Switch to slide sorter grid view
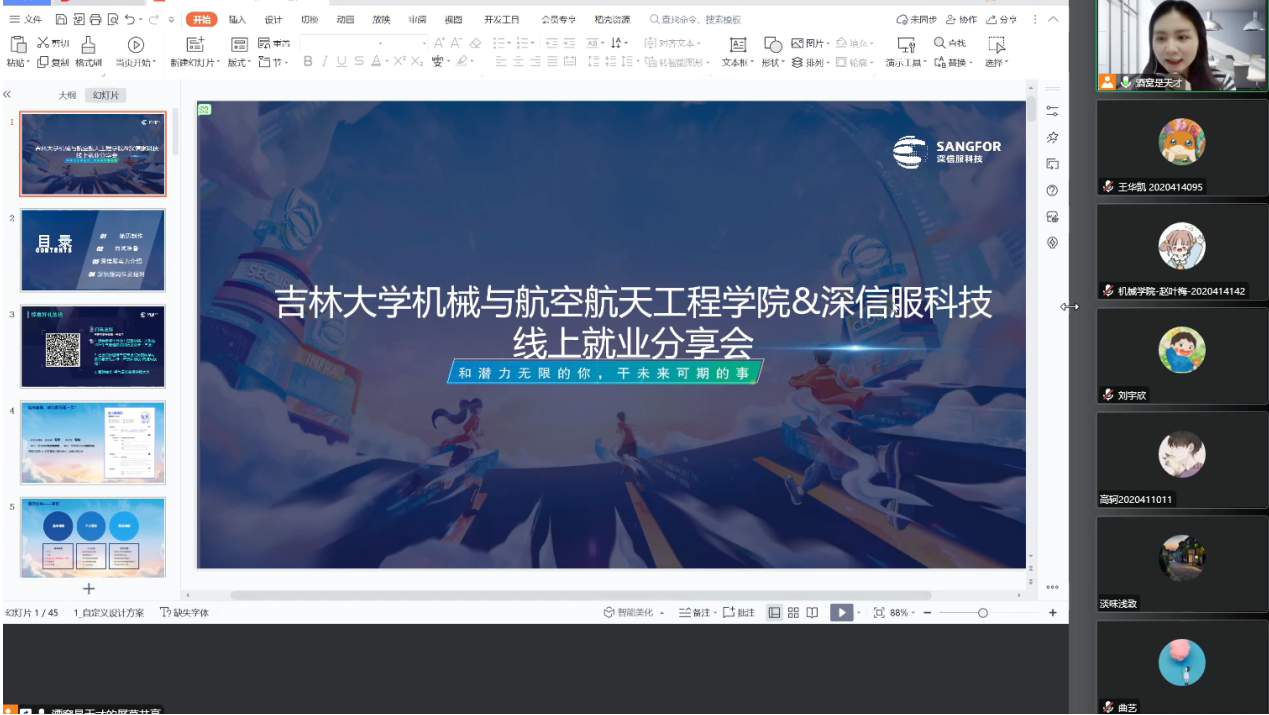The width and height of the screenshot is (1269, 715). 793,612
